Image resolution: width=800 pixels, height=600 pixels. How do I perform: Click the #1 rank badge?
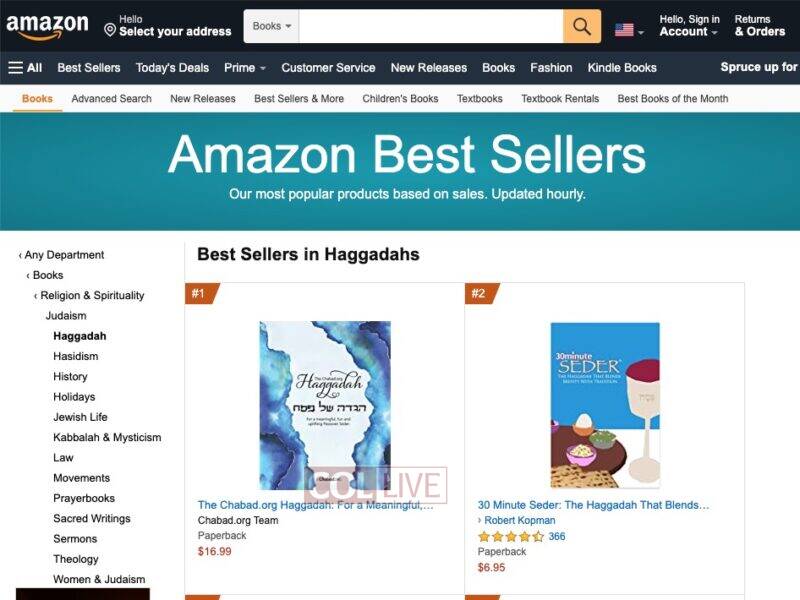click(202, 293)
